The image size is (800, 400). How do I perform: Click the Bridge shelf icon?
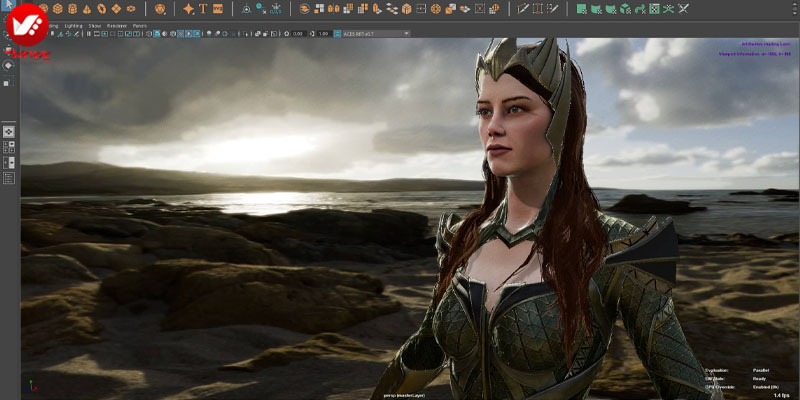pyautogui.click(x=421, y=9)
